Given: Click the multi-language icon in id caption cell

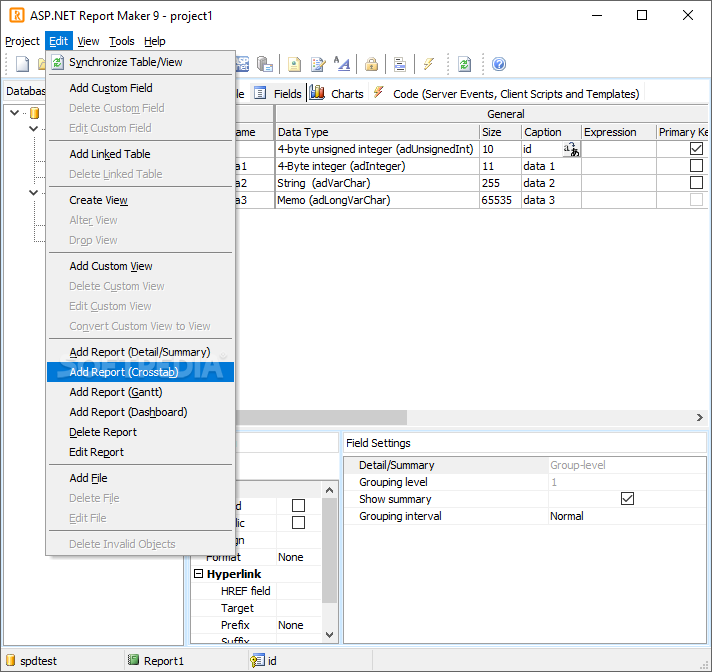Looking at the screenshot, I should point(571,149).
